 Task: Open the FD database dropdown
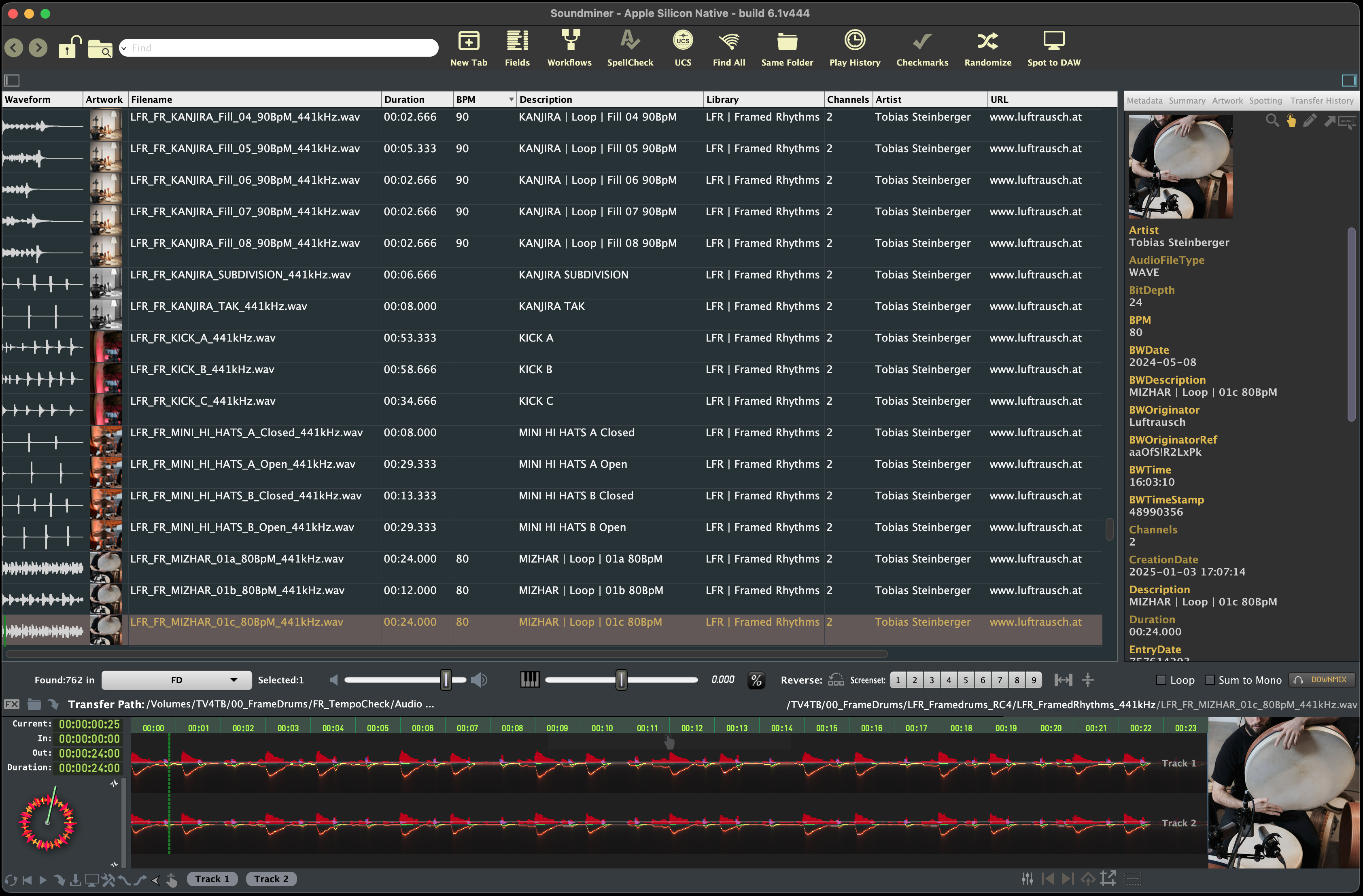(176, 679)
